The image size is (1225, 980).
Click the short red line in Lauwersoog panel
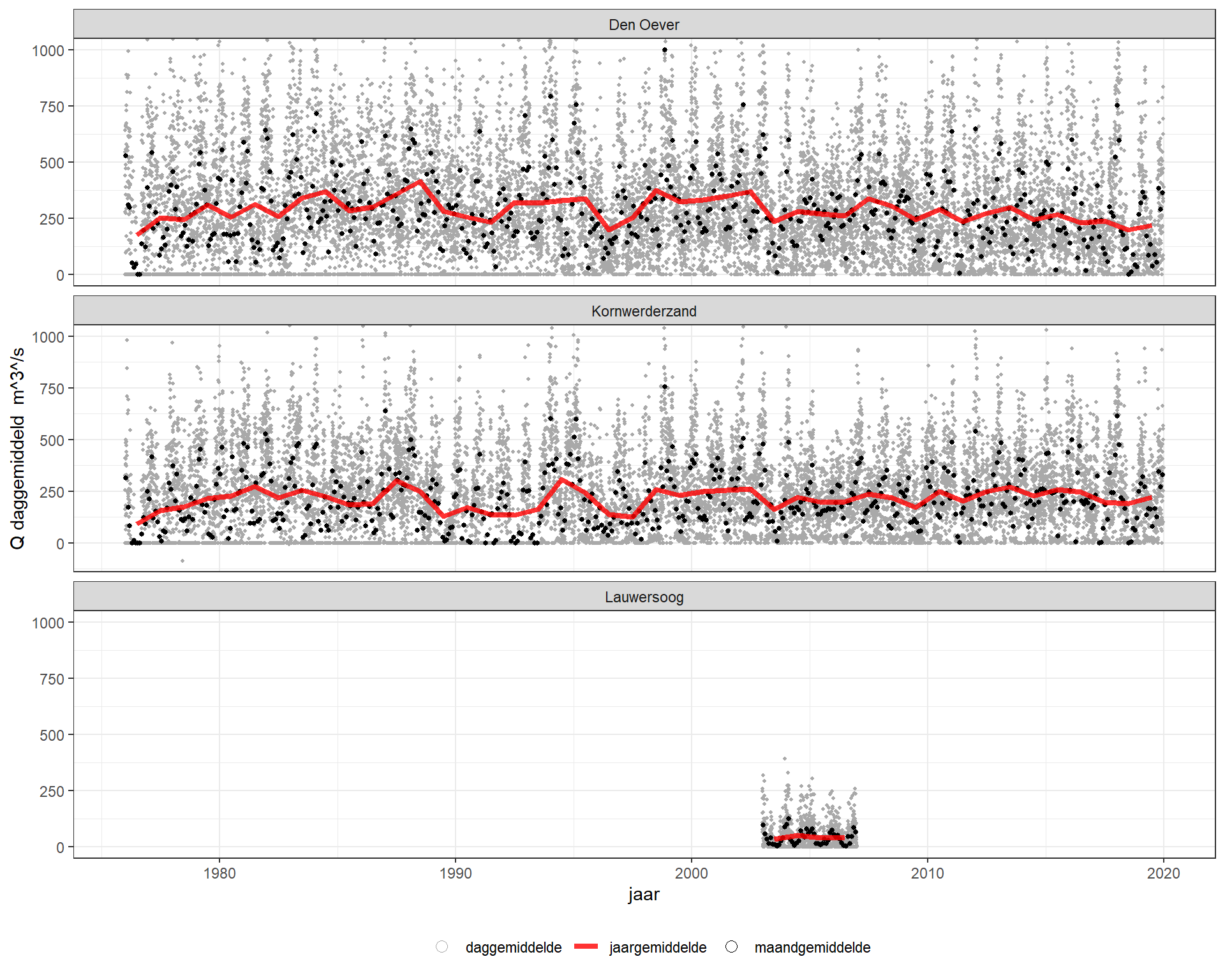(x=810, y=836)
